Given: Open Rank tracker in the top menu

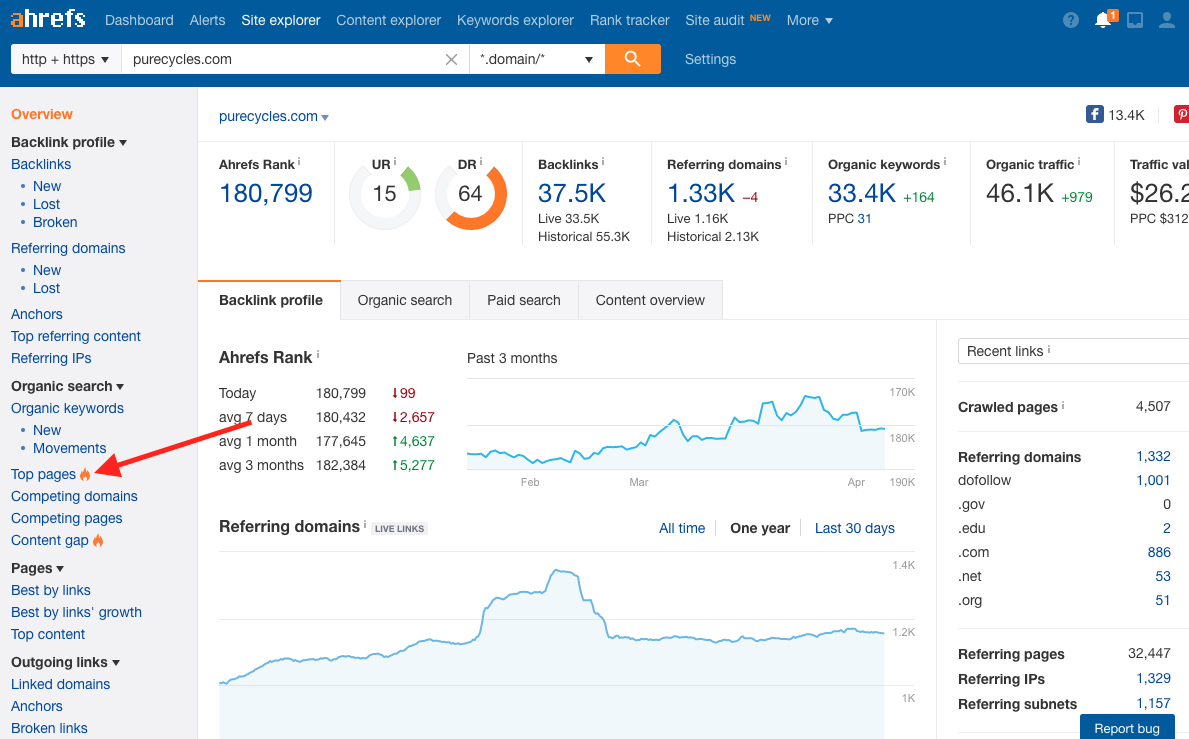Looking at the screenshot, I should pyautogui.click(x=629, y=20).
